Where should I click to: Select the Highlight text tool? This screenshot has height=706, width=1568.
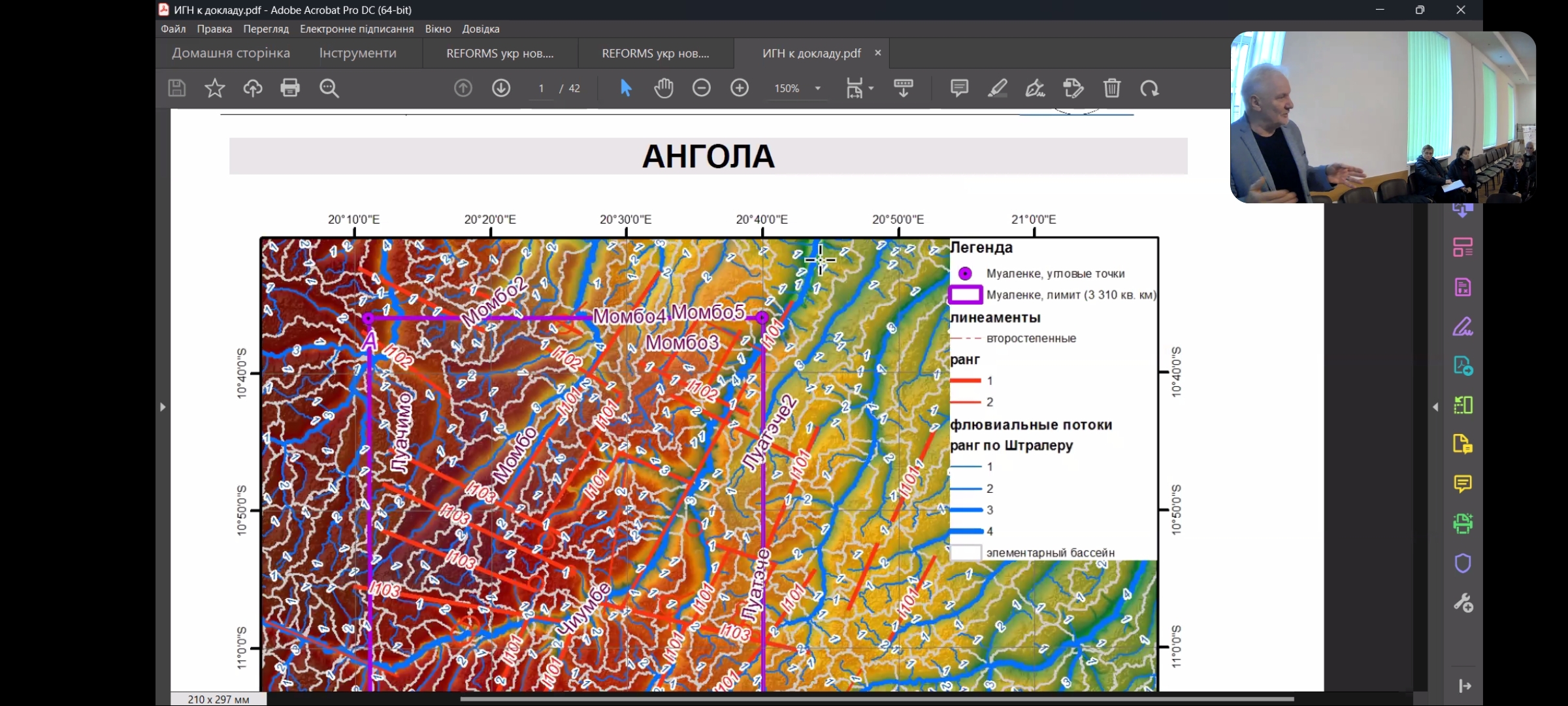997,88
